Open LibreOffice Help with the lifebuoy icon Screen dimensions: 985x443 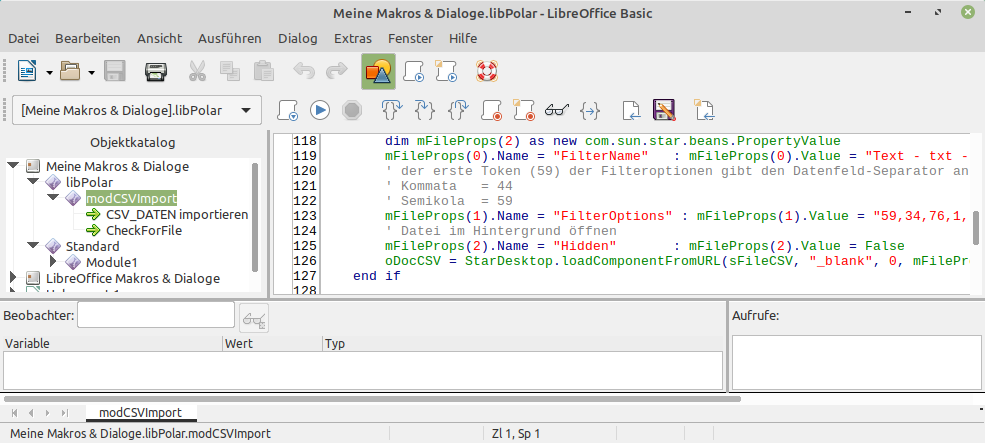[486, 72]
